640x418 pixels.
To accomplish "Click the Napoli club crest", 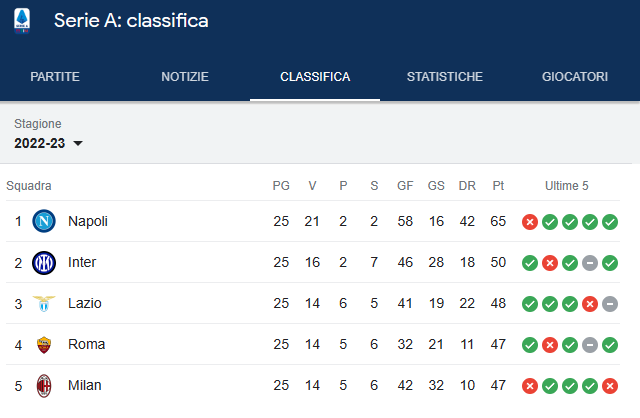I will click(44, 221).
